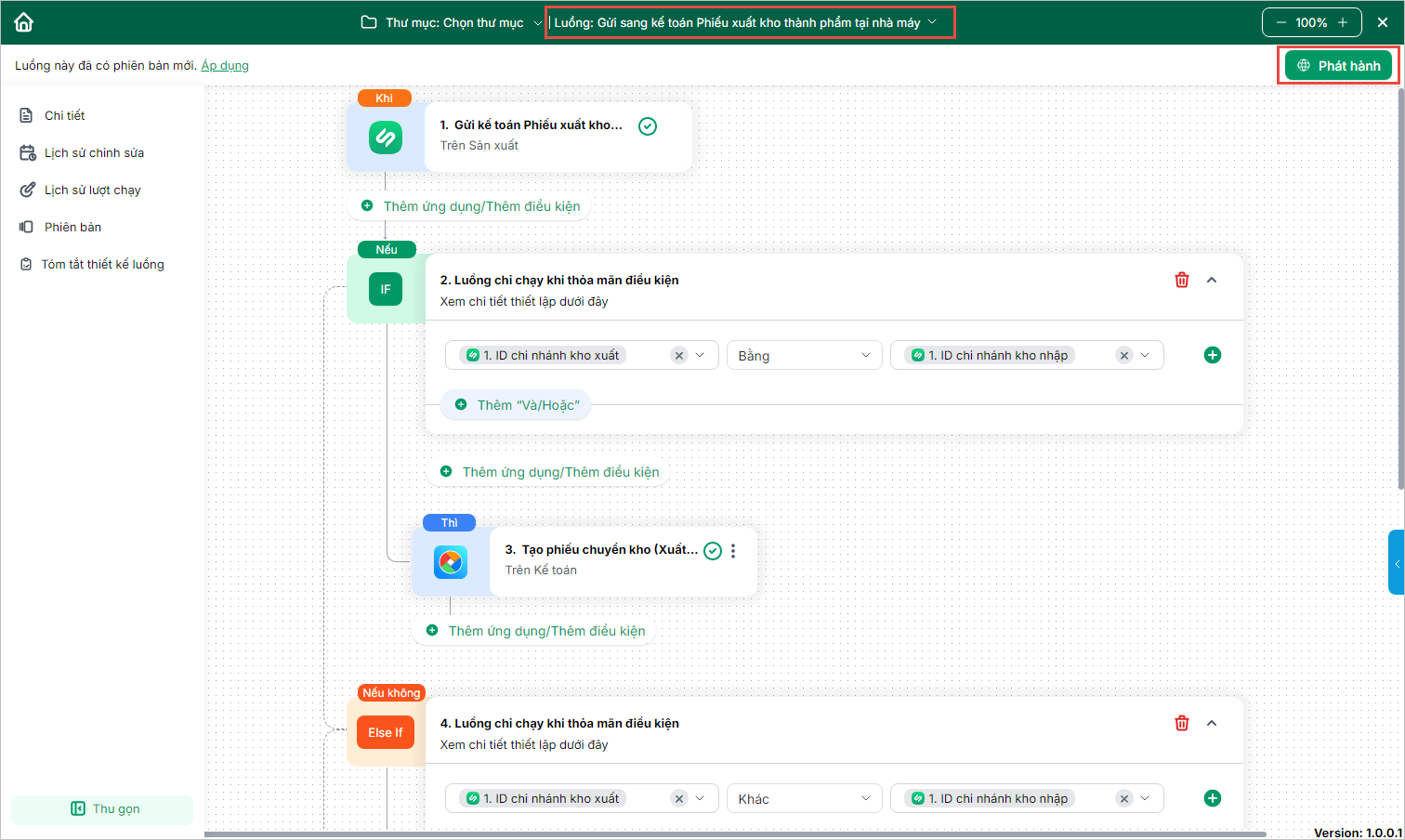
Task: Click the orange Else If node icon
Action: [x=386, y=732]
